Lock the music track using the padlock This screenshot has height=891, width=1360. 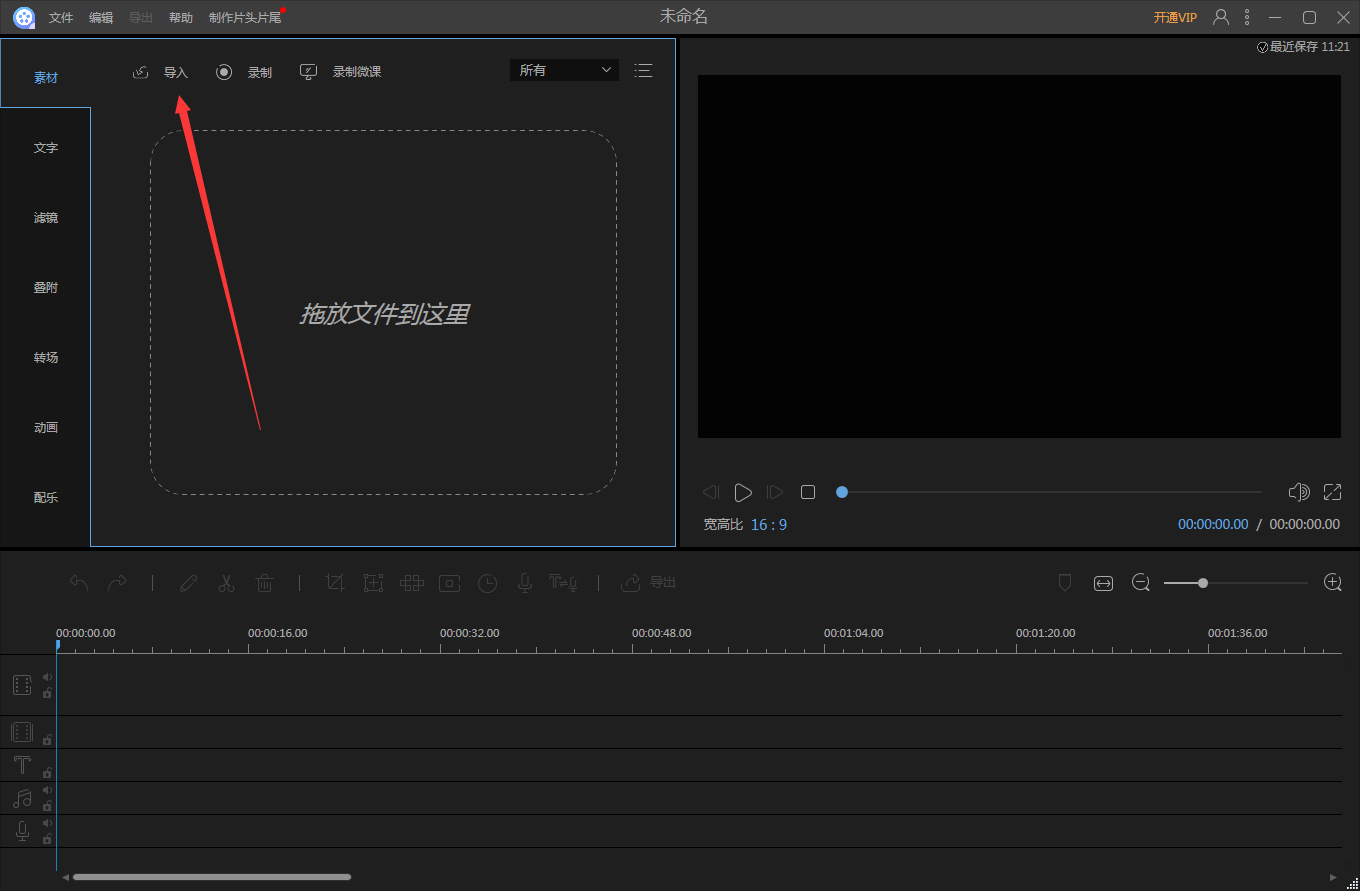pyautogui.click(x=46, y=805)
